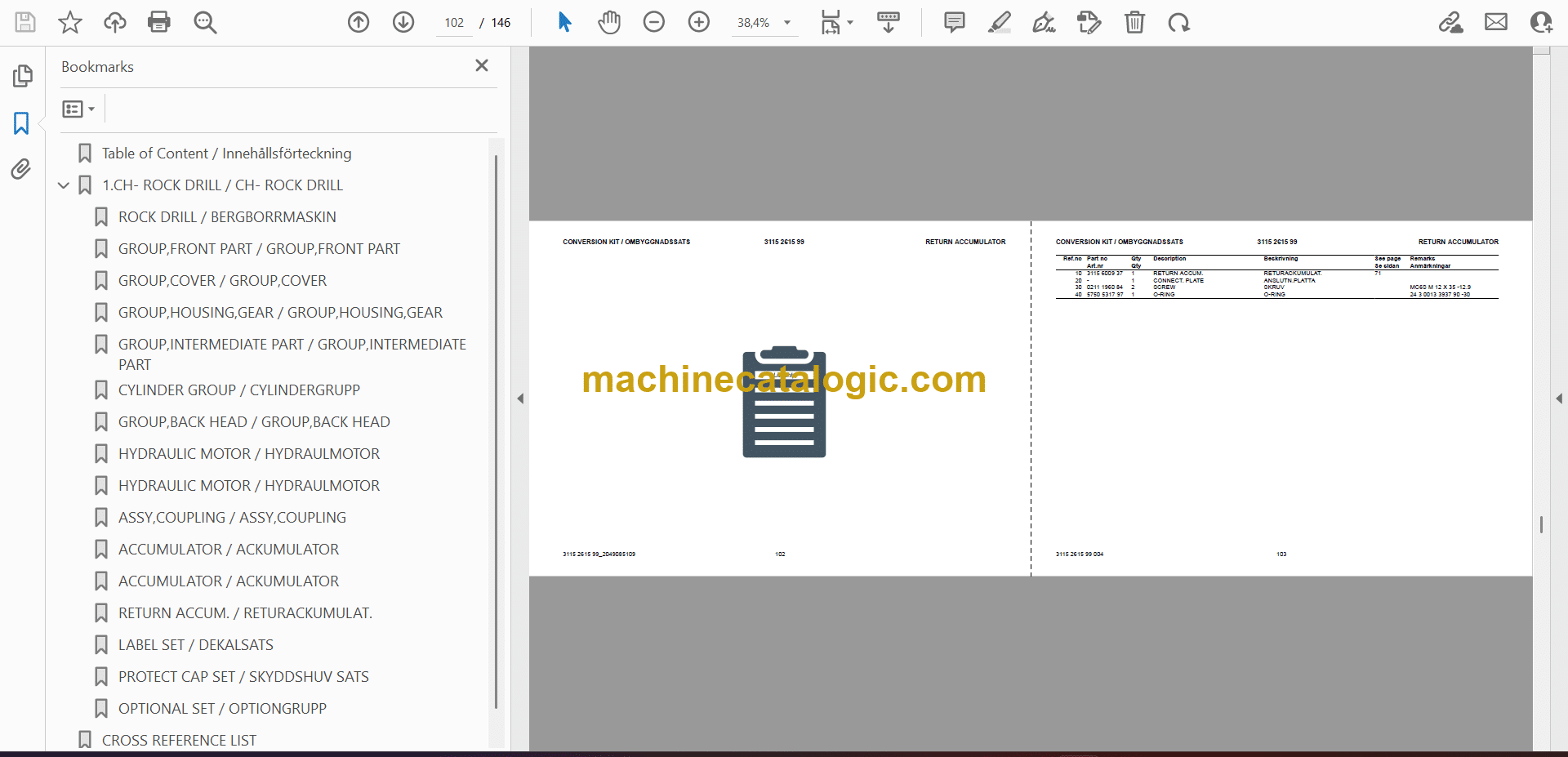Click the bookmarks panel vertical scrollbar
Viewport: 1568px width, 757px height.
pos(496,431)
